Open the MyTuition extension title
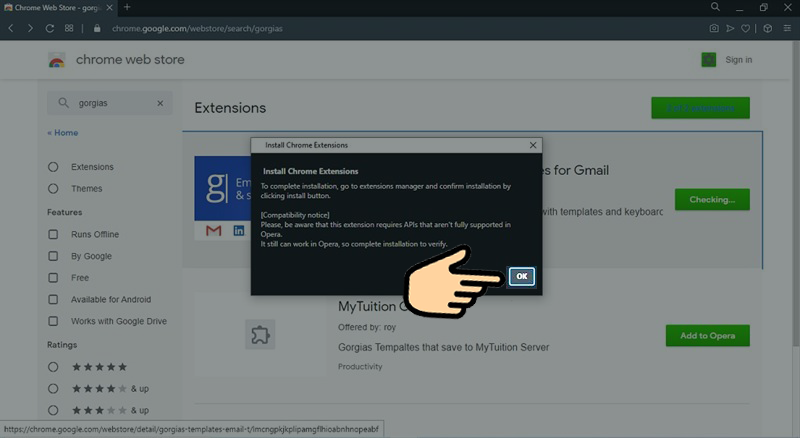This screenshot has width=800, height=438. 372,306
